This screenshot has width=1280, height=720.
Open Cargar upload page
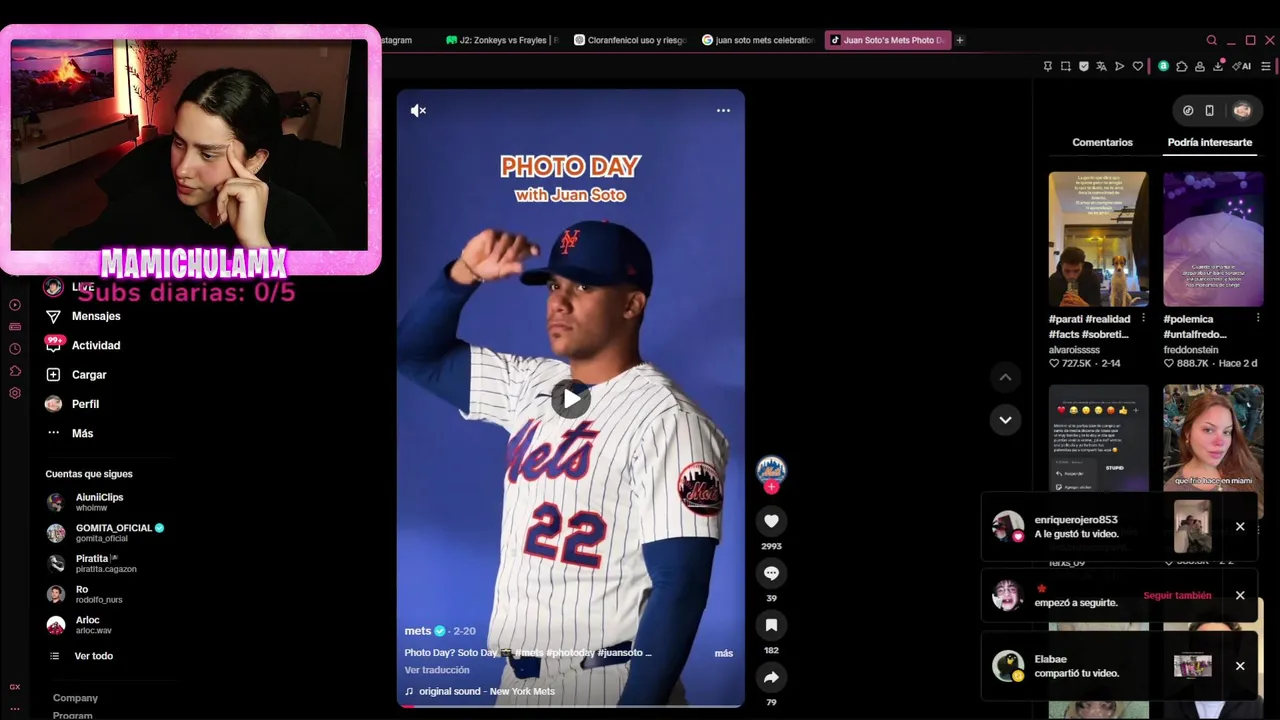(x=76, y=375)
